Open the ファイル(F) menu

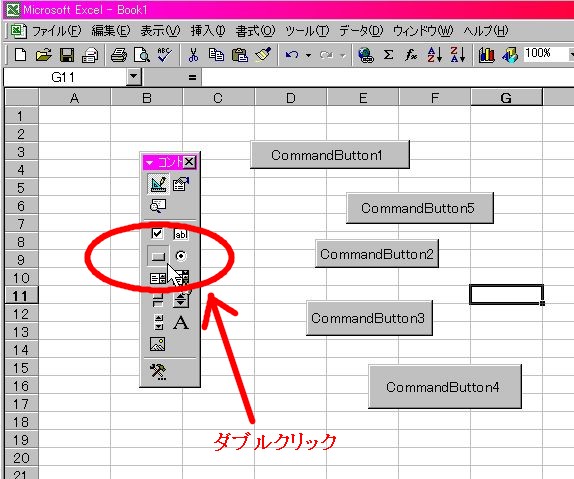coord(57,31)
